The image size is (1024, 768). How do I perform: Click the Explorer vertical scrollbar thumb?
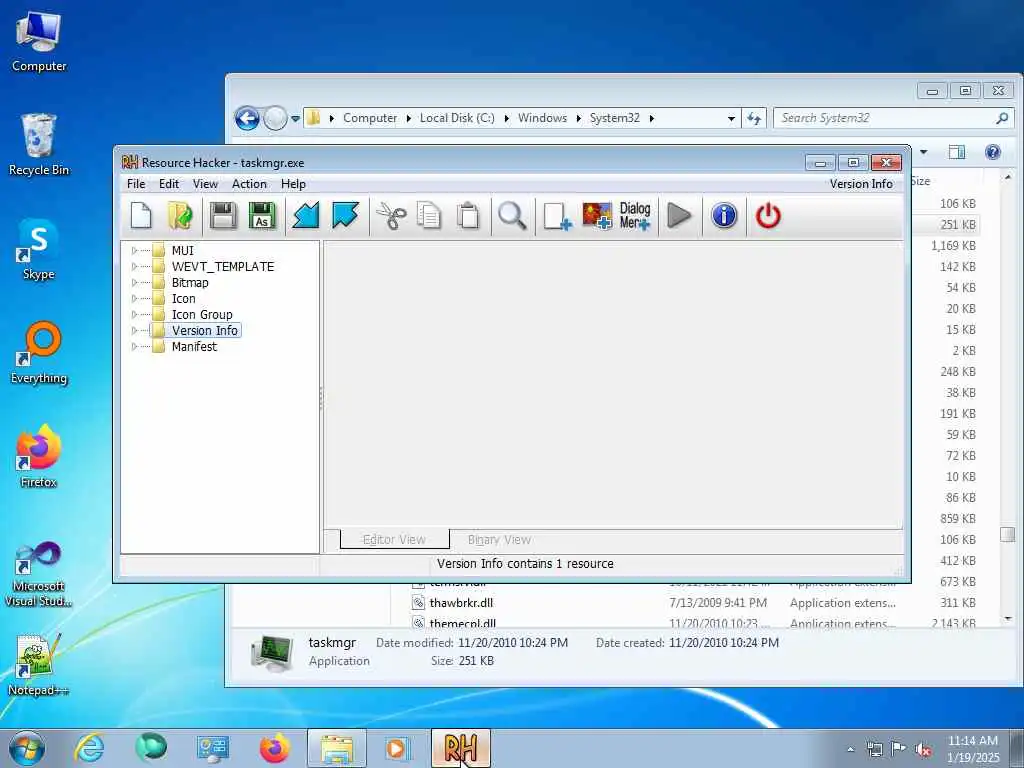1008,534
